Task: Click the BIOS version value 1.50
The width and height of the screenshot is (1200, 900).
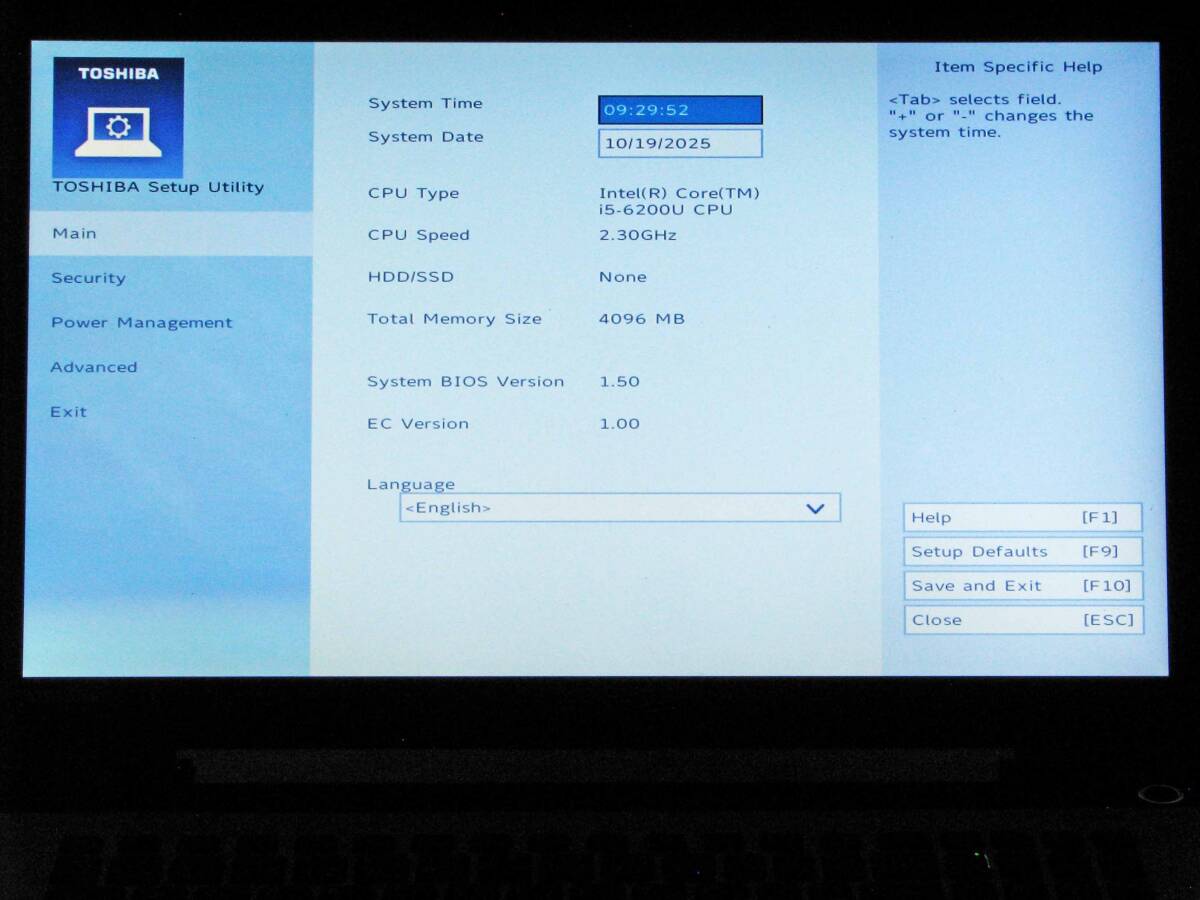Action: (x=619, y=381)
